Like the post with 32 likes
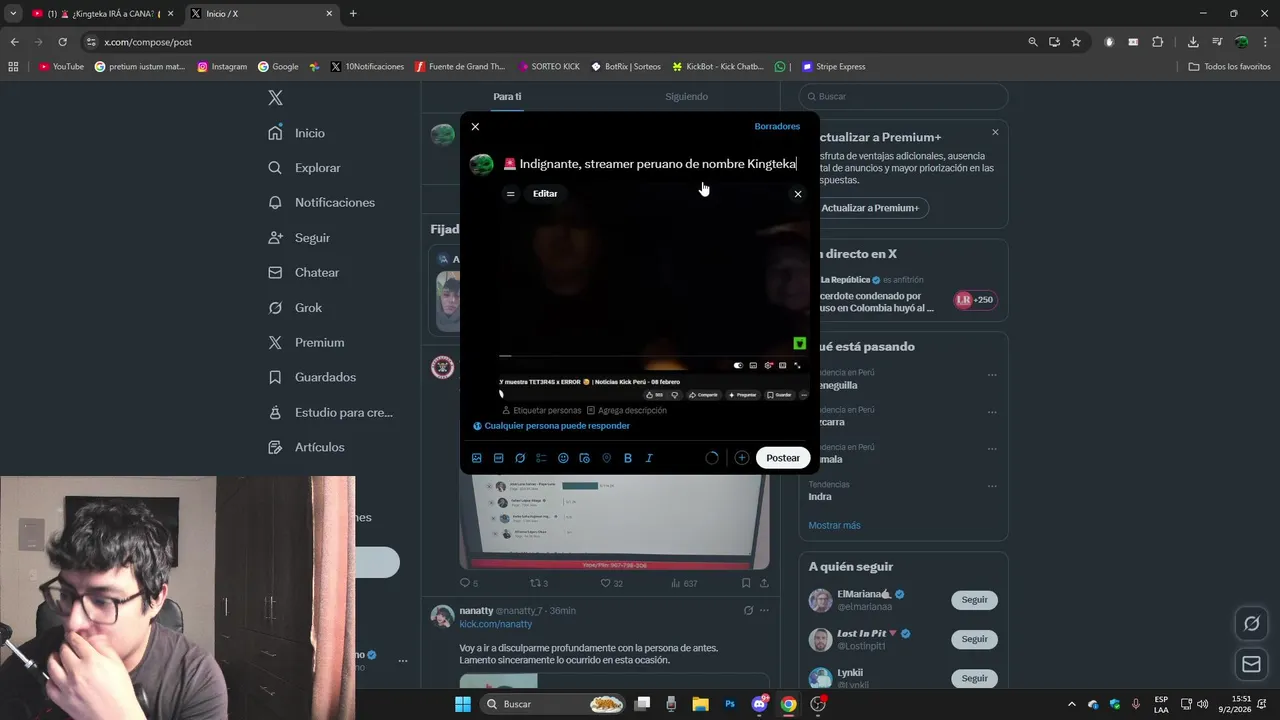Viewport: 1280px width, 720px height. click(611, 583)
